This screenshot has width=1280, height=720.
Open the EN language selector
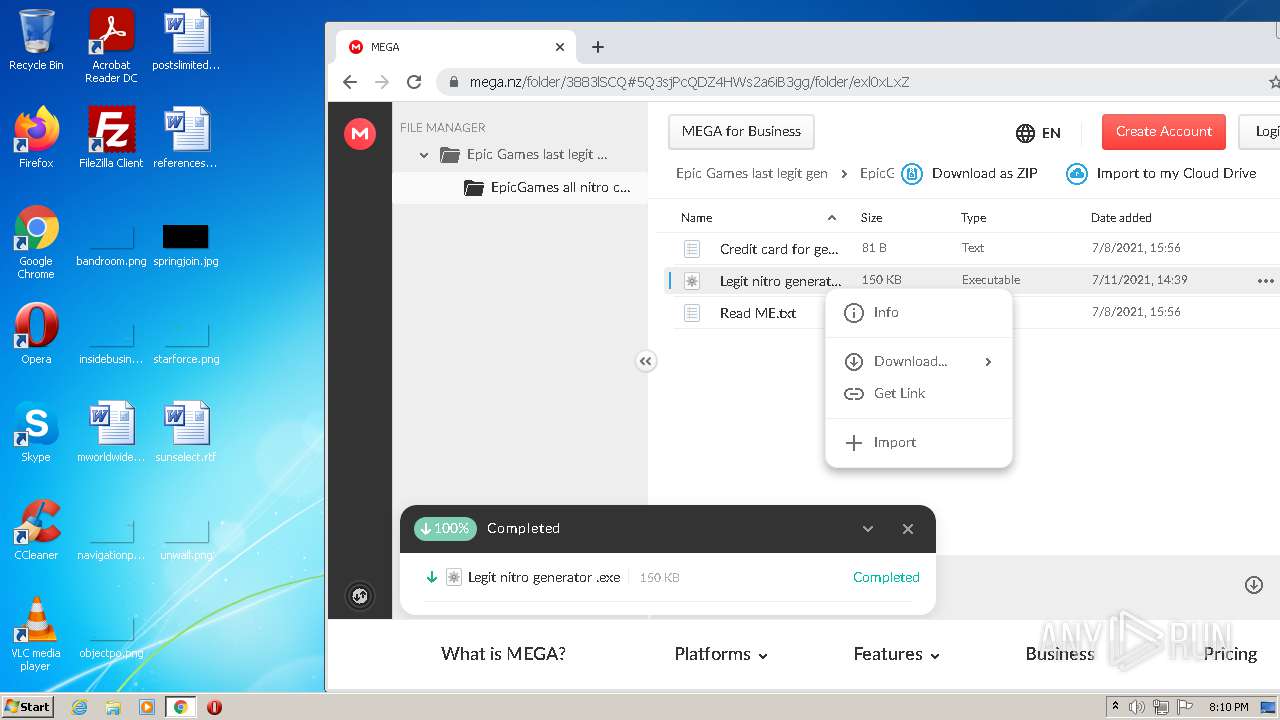[x=1038, y=133]
